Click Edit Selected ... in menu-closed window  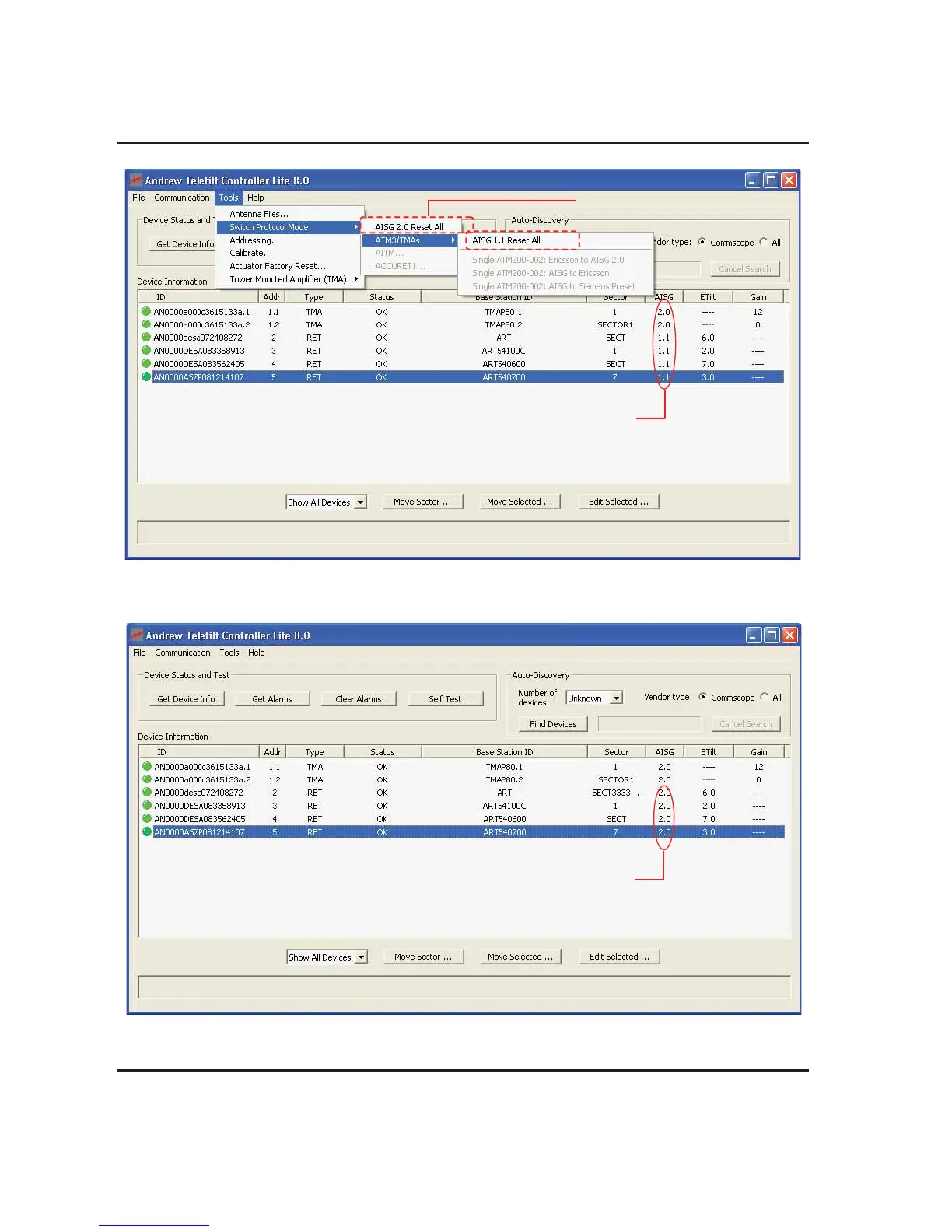click(x=619, y=957)
